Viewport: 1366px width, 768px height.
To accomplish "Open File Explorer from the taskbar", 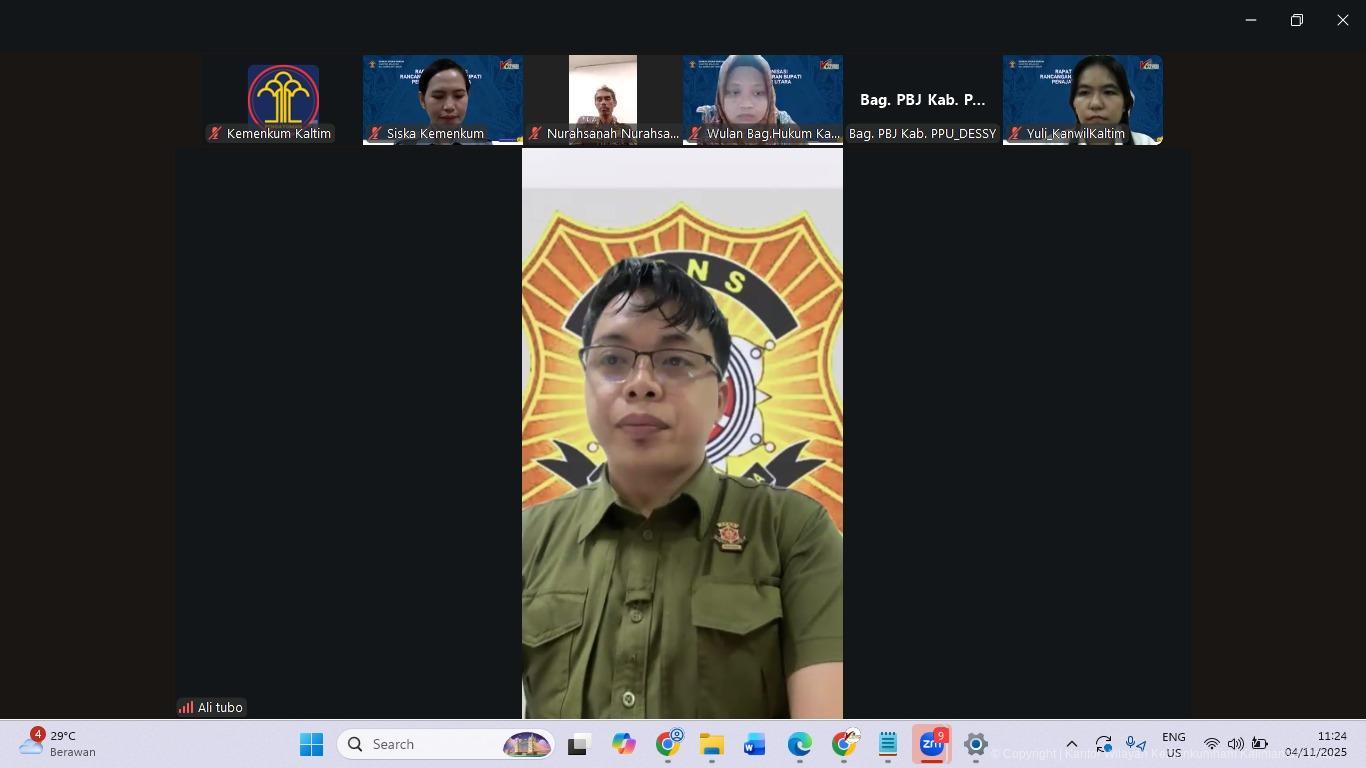I will click(711, 745).
